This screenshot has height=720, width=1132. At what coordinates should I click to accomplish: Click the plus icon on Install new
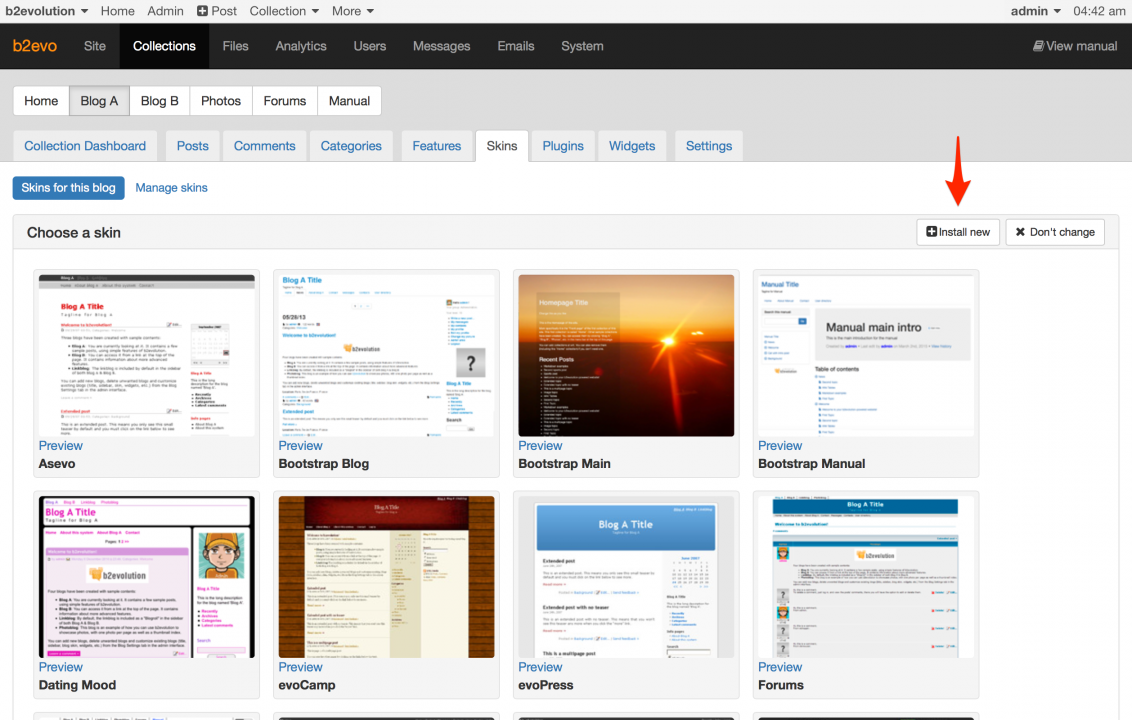931,232
